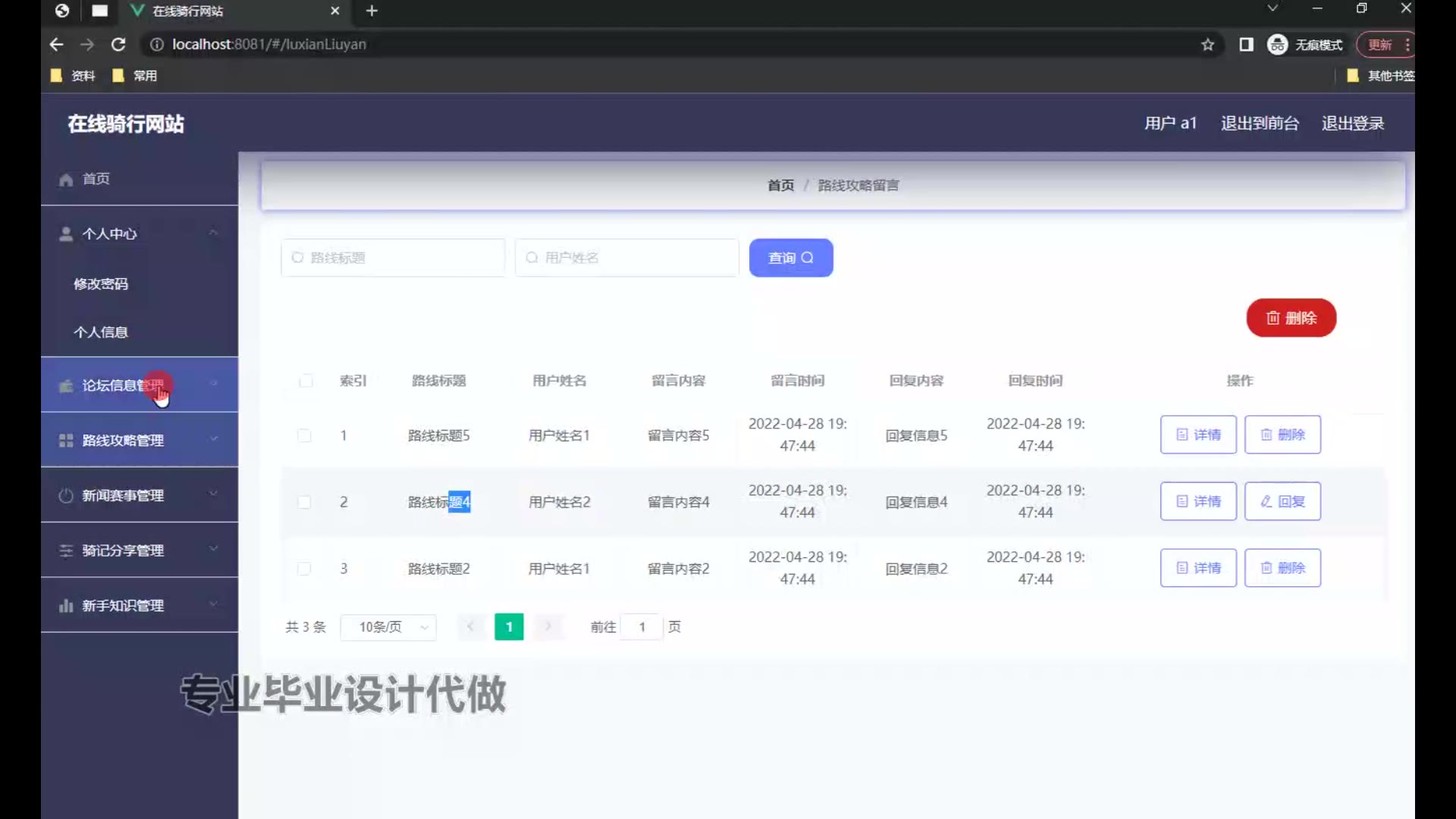This screenshot has height=819, width=1456.
Task: Click the person icon next to 个人中心
Action: pyautogui.click(x=66, y=234)
